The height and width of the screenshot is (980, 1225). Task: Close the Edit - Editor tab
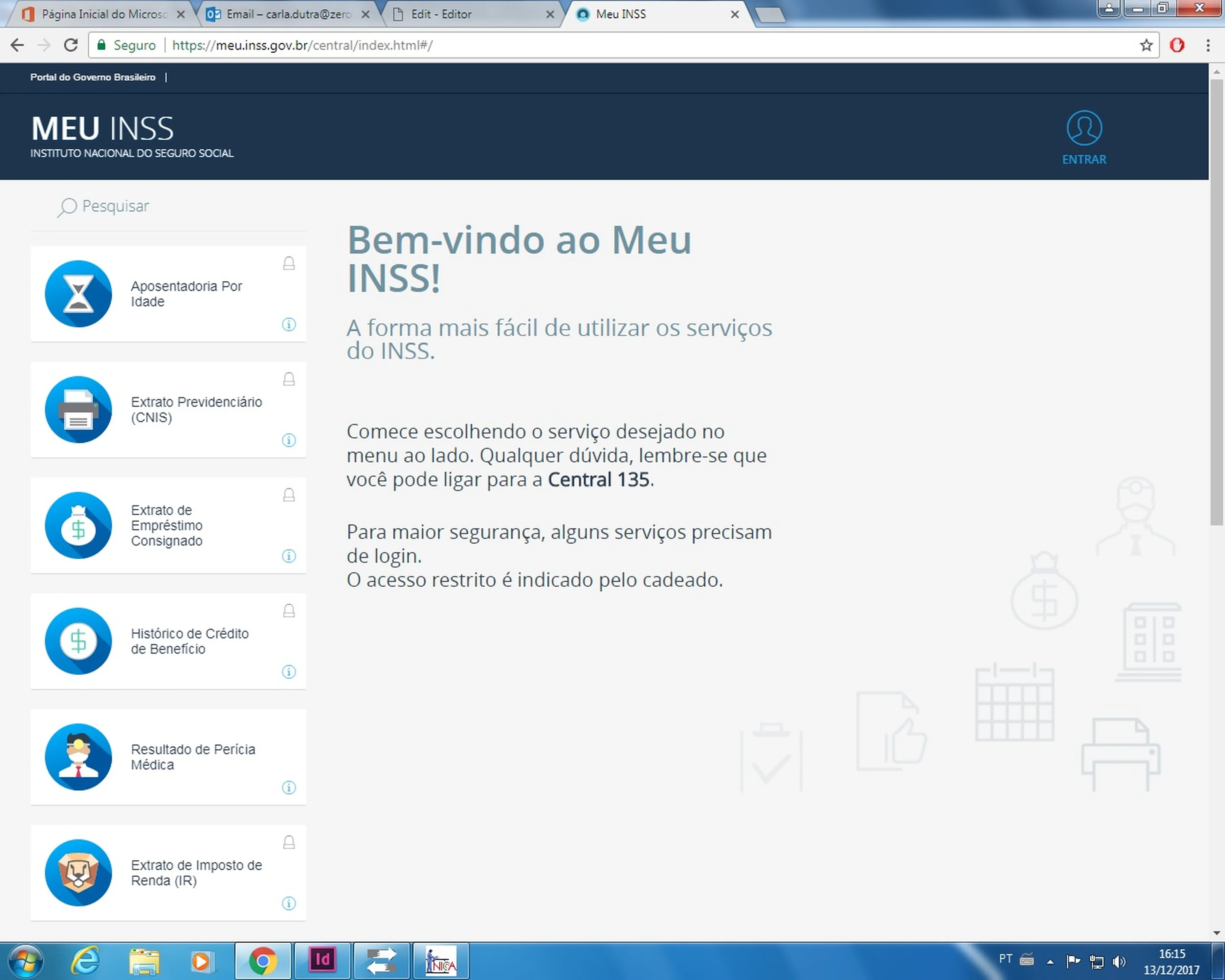point(550,15)
